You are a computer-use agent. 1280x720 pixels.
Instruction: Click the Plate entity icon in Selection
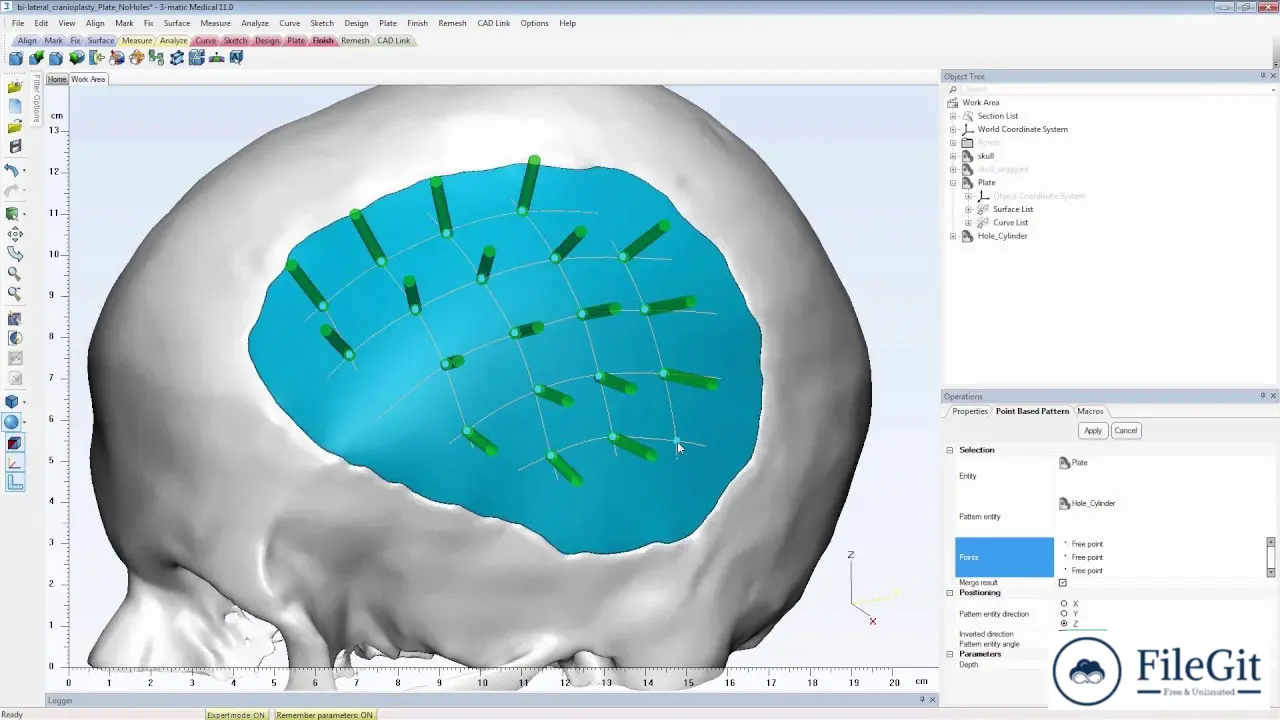(1064, 463)
